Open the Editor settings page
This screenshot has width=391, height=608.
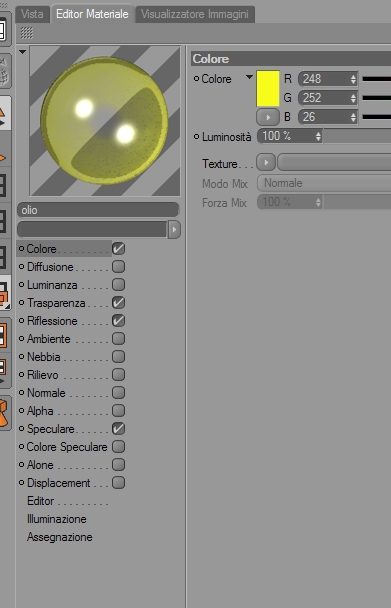click(x=40, y=501)
